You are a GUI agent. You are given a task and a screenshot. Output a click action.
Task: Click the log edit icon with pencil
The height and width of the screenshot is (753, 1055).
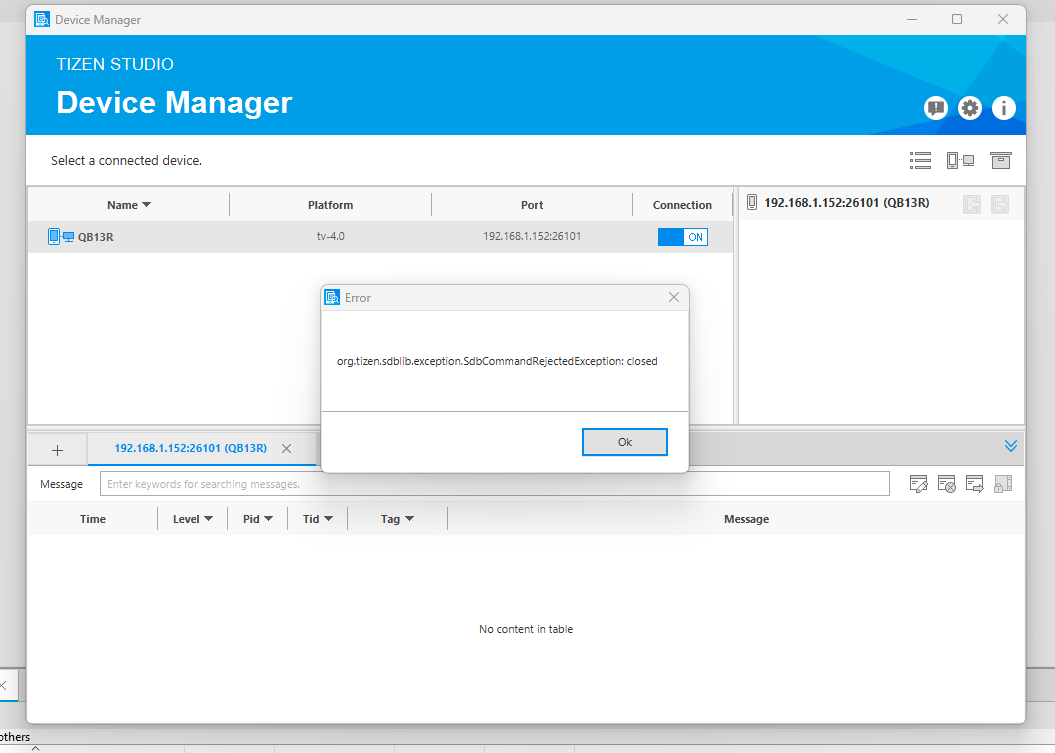(x=918, y=484)
